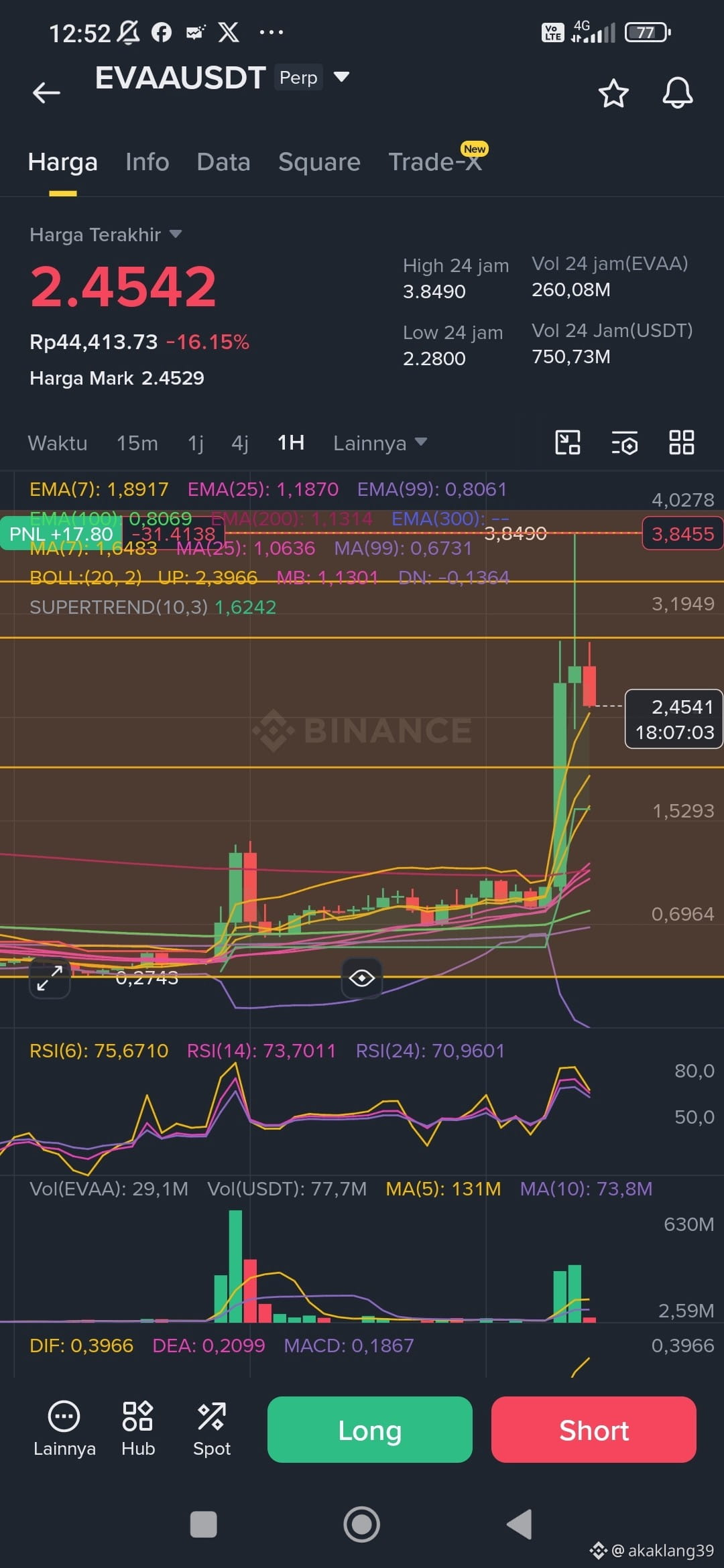Tap the red Short button
Screen dimensions: 724x1568
(594, 1429)
